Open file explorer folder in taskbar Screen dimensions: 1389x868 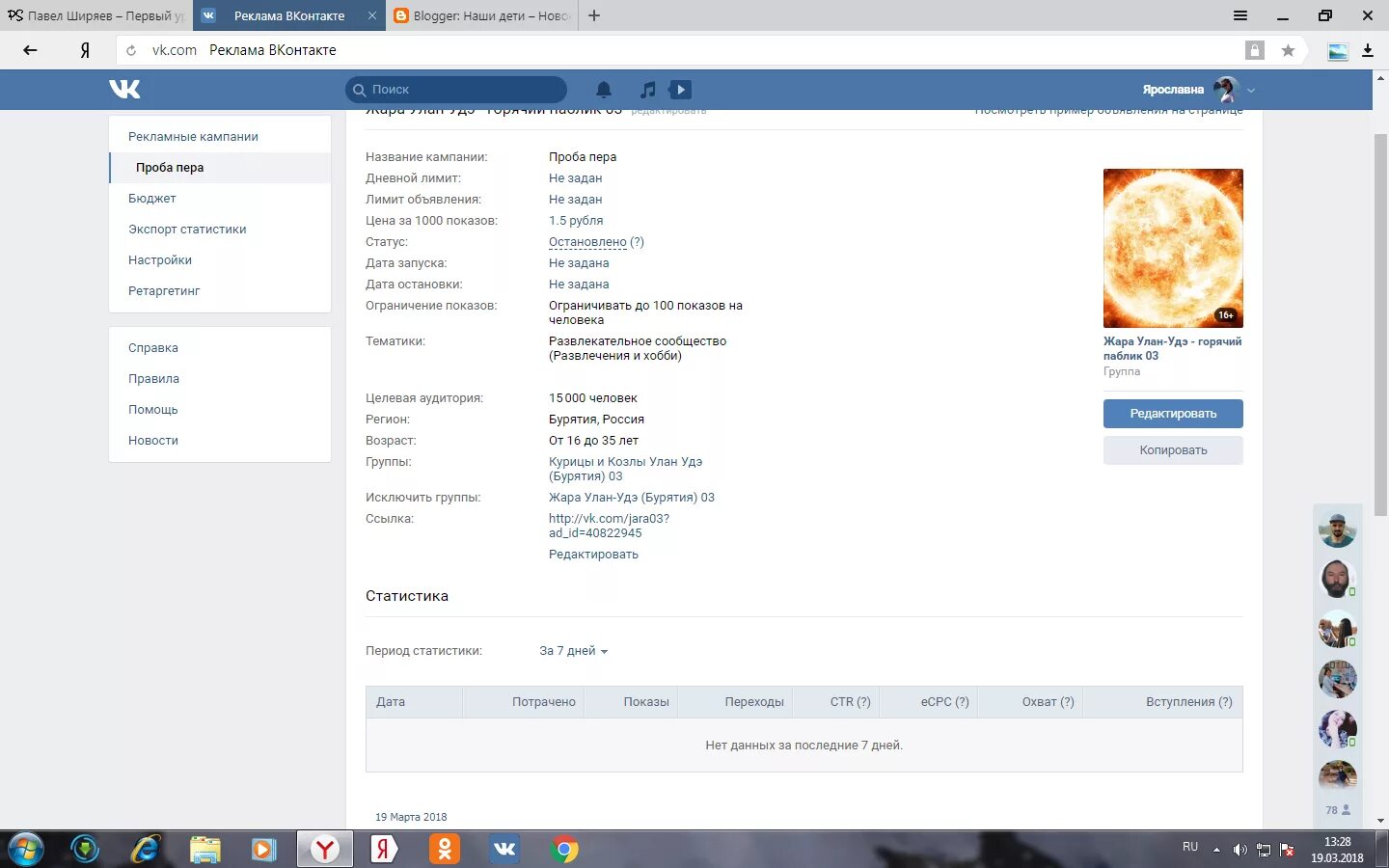click(204, 850)
